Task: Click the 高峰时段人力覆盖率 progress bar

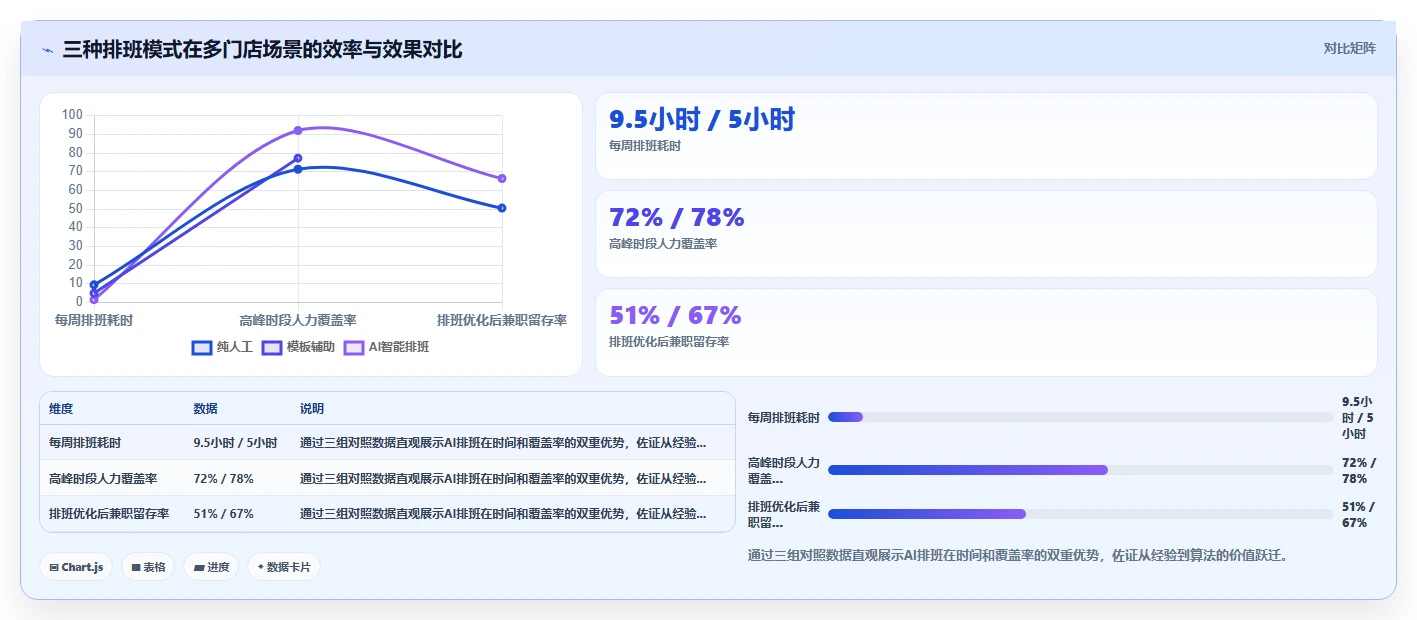Action: point(1080,470)
